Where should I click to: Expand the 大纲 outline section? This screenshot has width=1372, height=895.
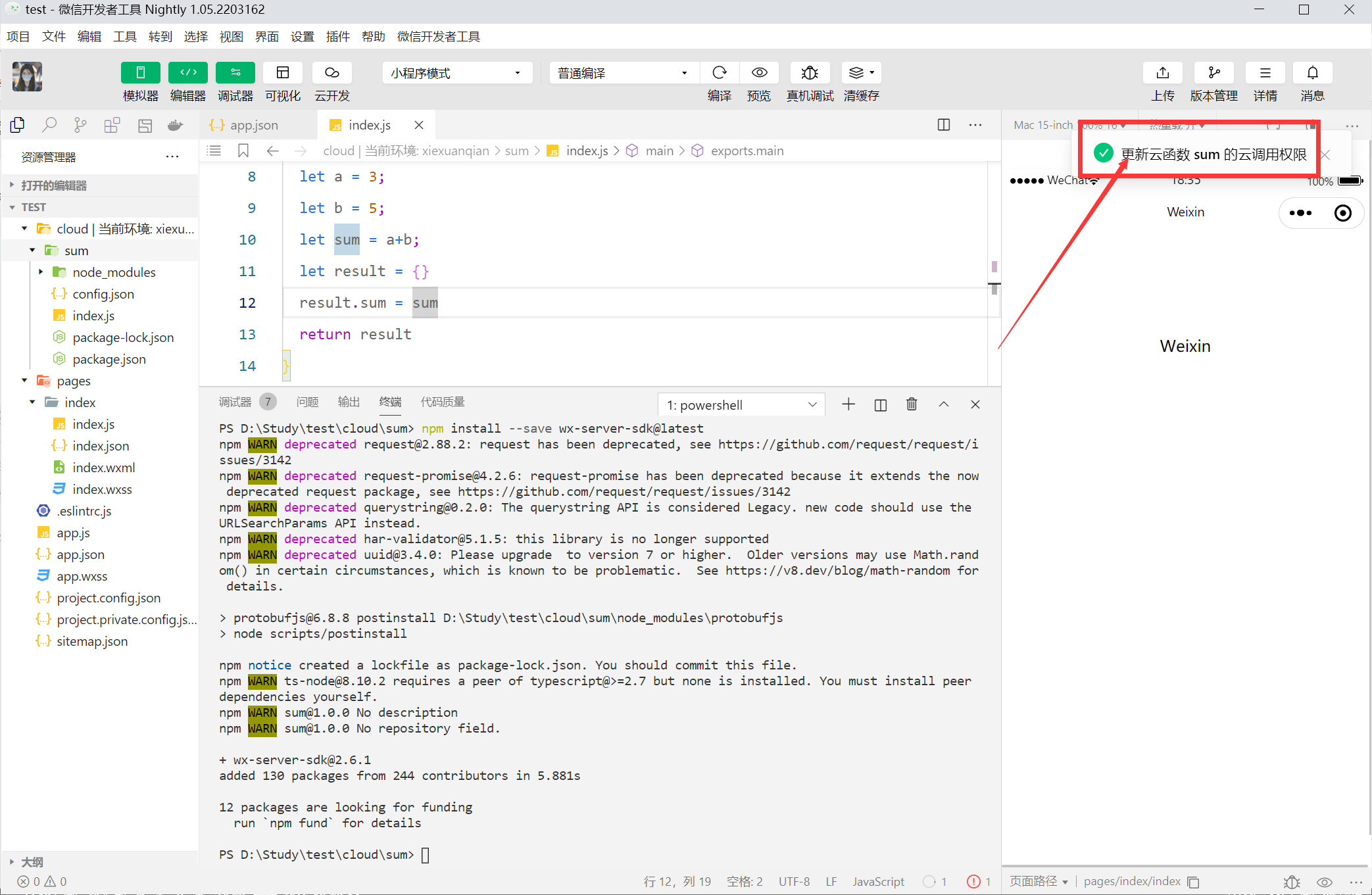100,862
